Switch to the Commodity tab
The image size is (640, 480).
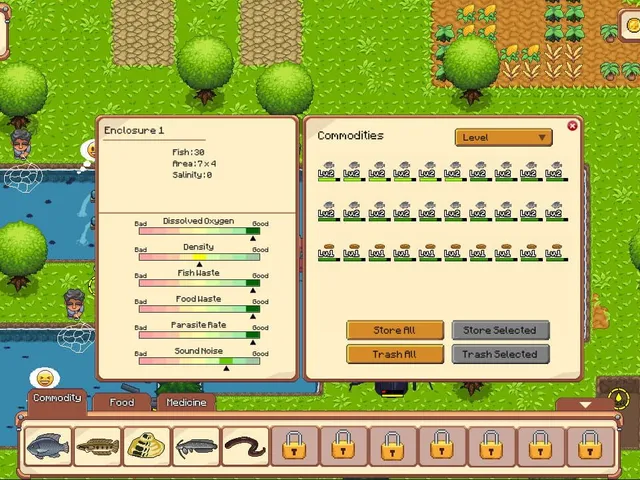[x=57, y=398]
